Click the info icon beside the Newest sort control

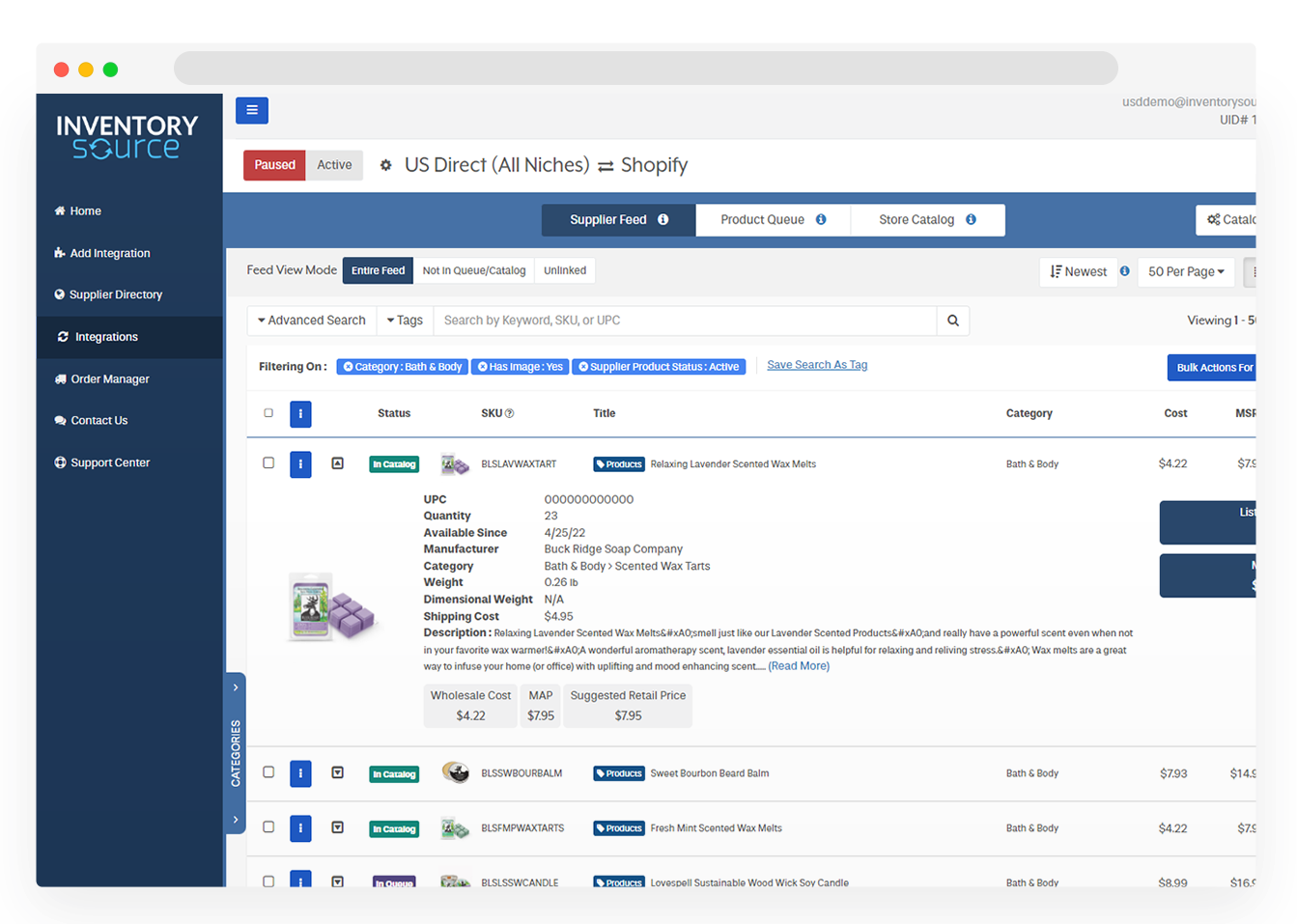click(x=1123, y=271)
